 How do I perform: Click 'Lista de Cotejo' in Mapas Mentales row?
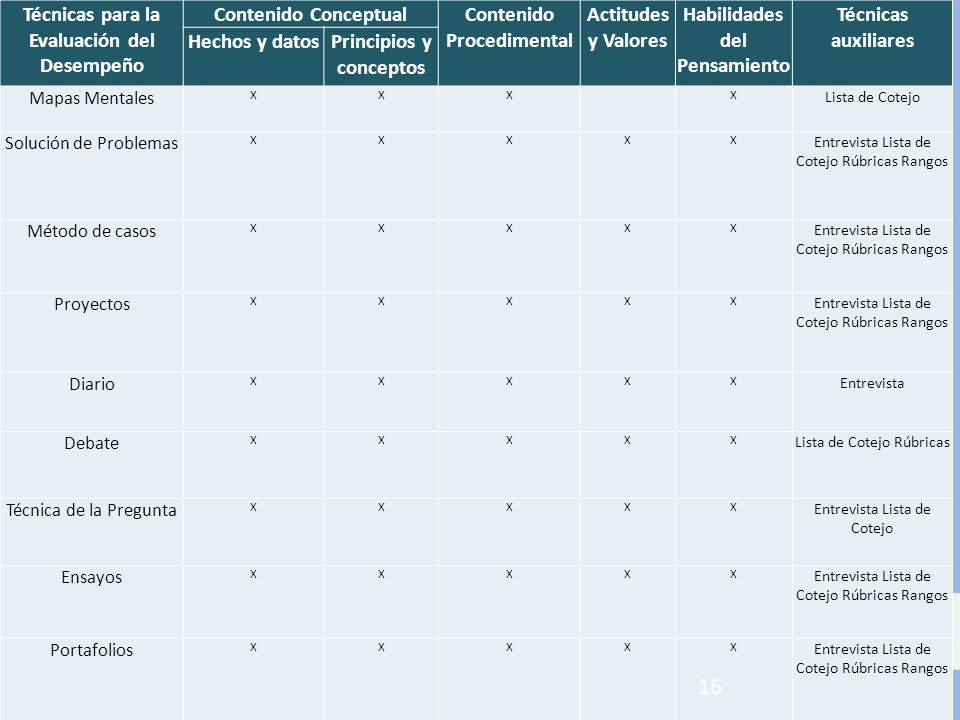(872, 97)
